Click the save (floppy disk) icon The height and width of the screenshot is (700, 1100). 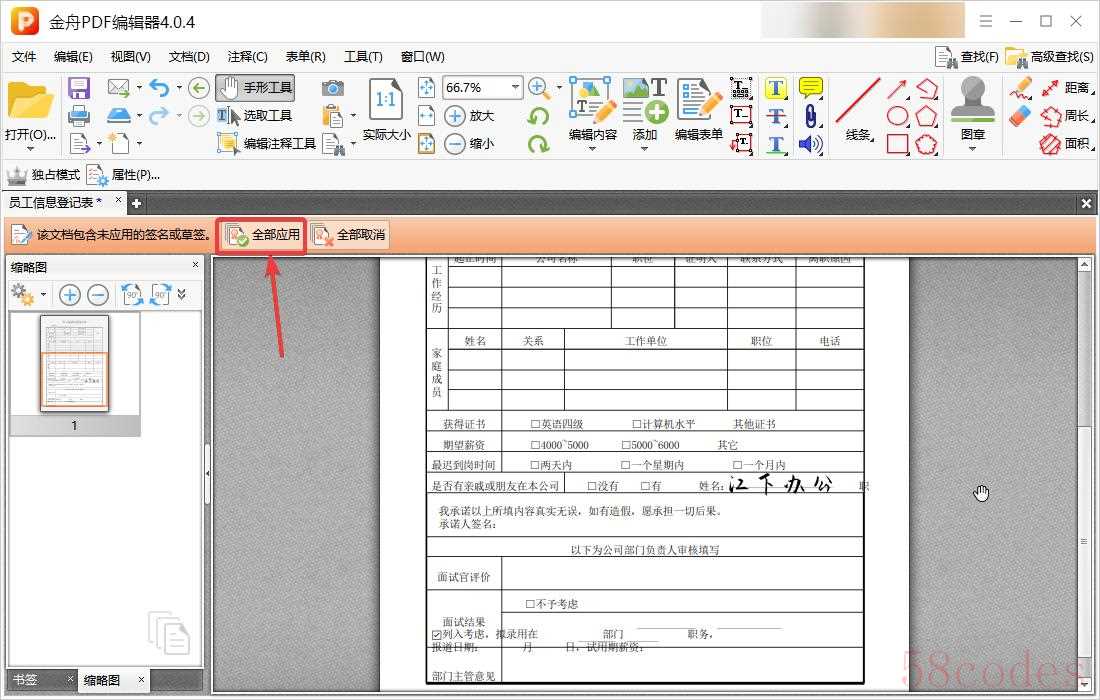[79, 88]
